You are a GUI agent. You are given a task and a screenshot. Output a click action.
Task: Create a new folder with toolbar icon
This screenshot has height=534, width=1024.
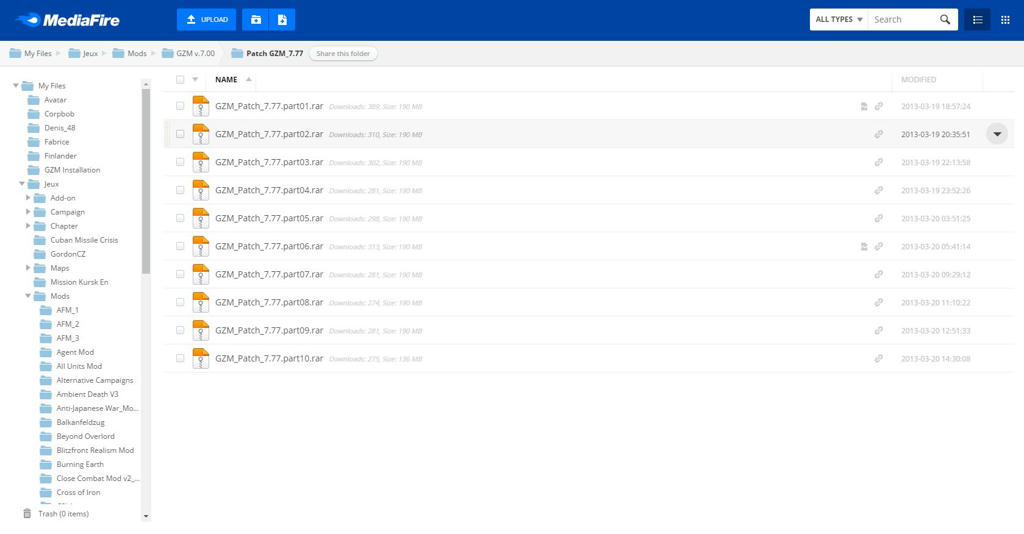pyautogui.click(x=256, y=20)
